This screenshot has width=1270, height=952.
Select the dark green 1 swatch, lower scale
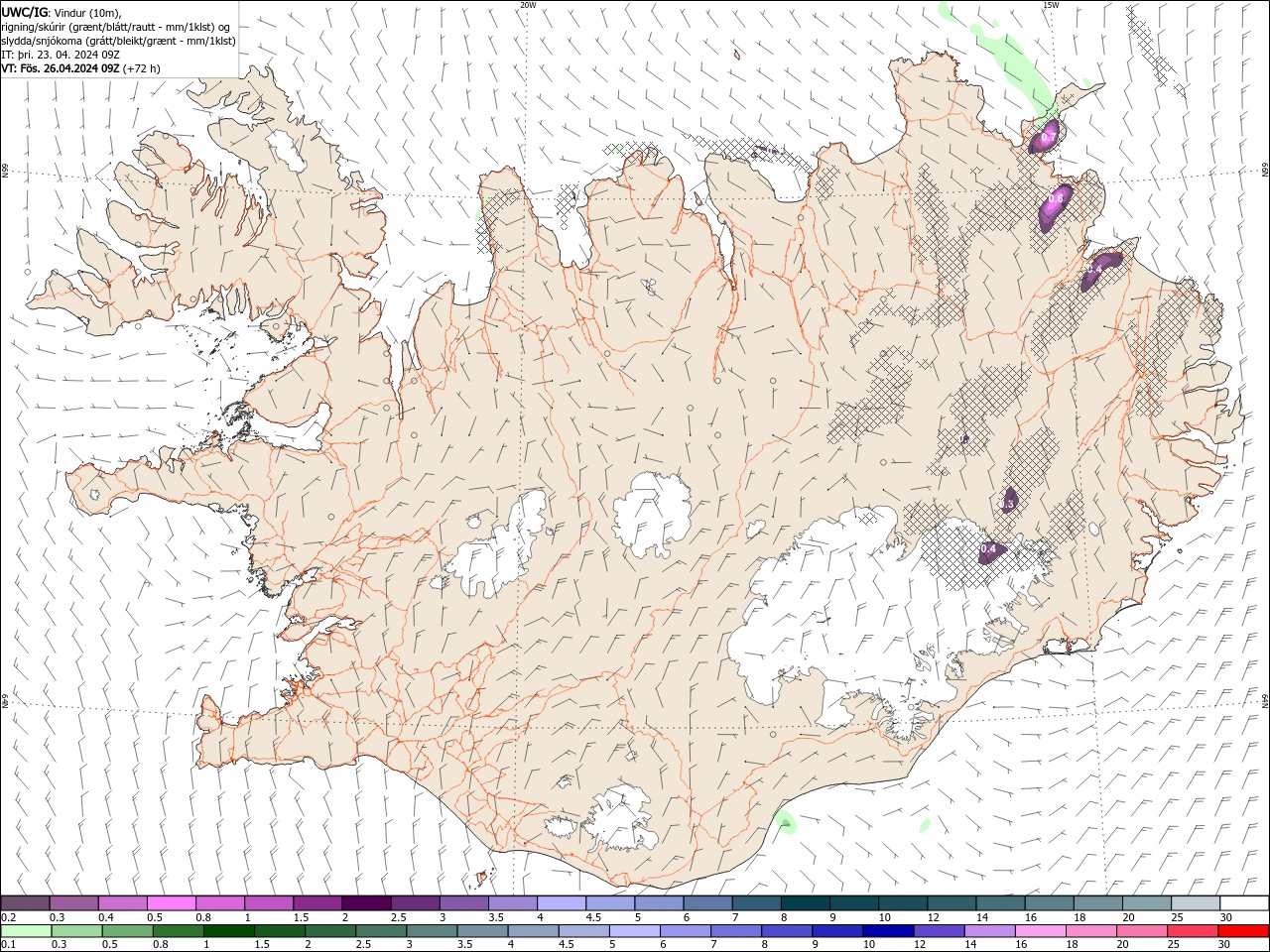click(229, 931)
